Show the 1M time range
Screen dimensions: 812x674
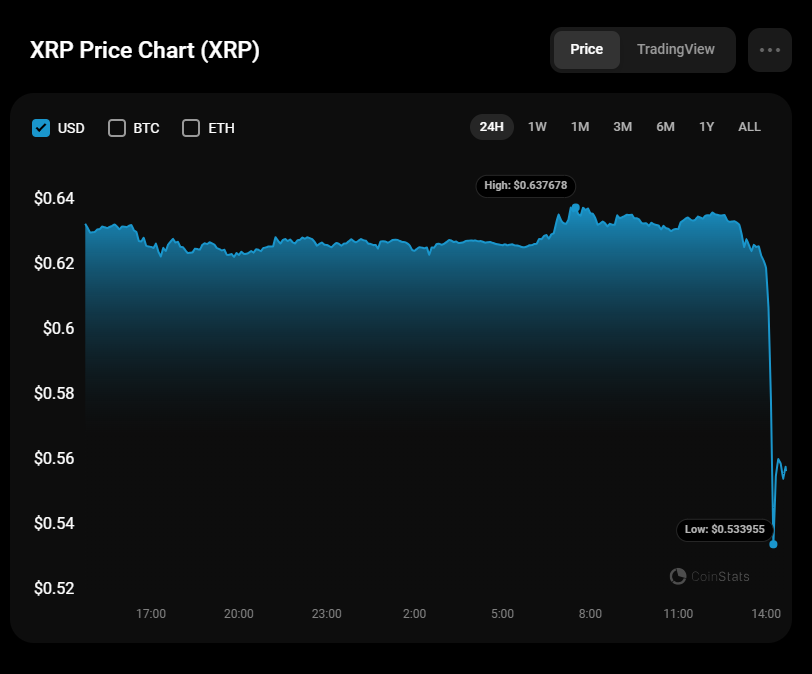pyautogui.click(x=580, y=127)
